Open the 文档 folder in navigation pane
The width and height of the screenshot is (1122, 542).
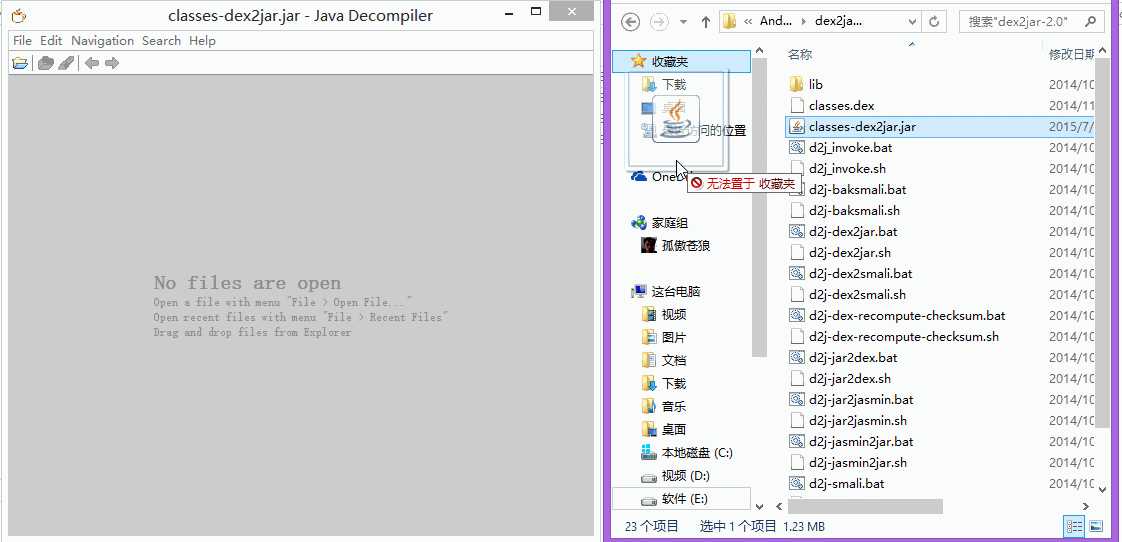665,360
